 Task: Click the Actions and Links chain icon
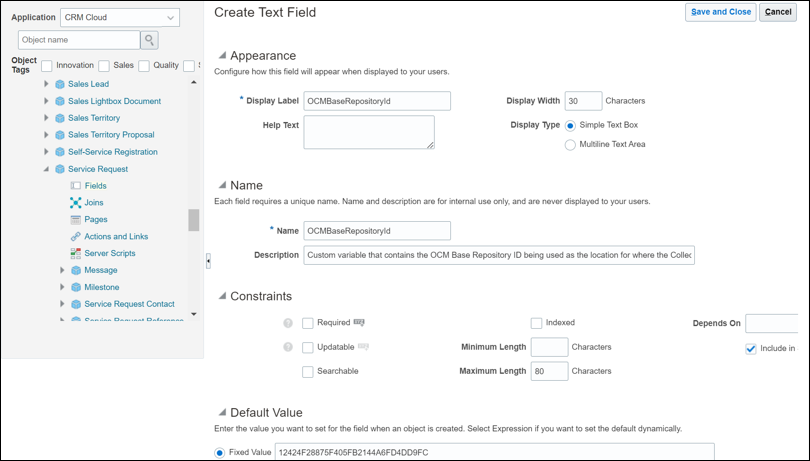(76, 237)
